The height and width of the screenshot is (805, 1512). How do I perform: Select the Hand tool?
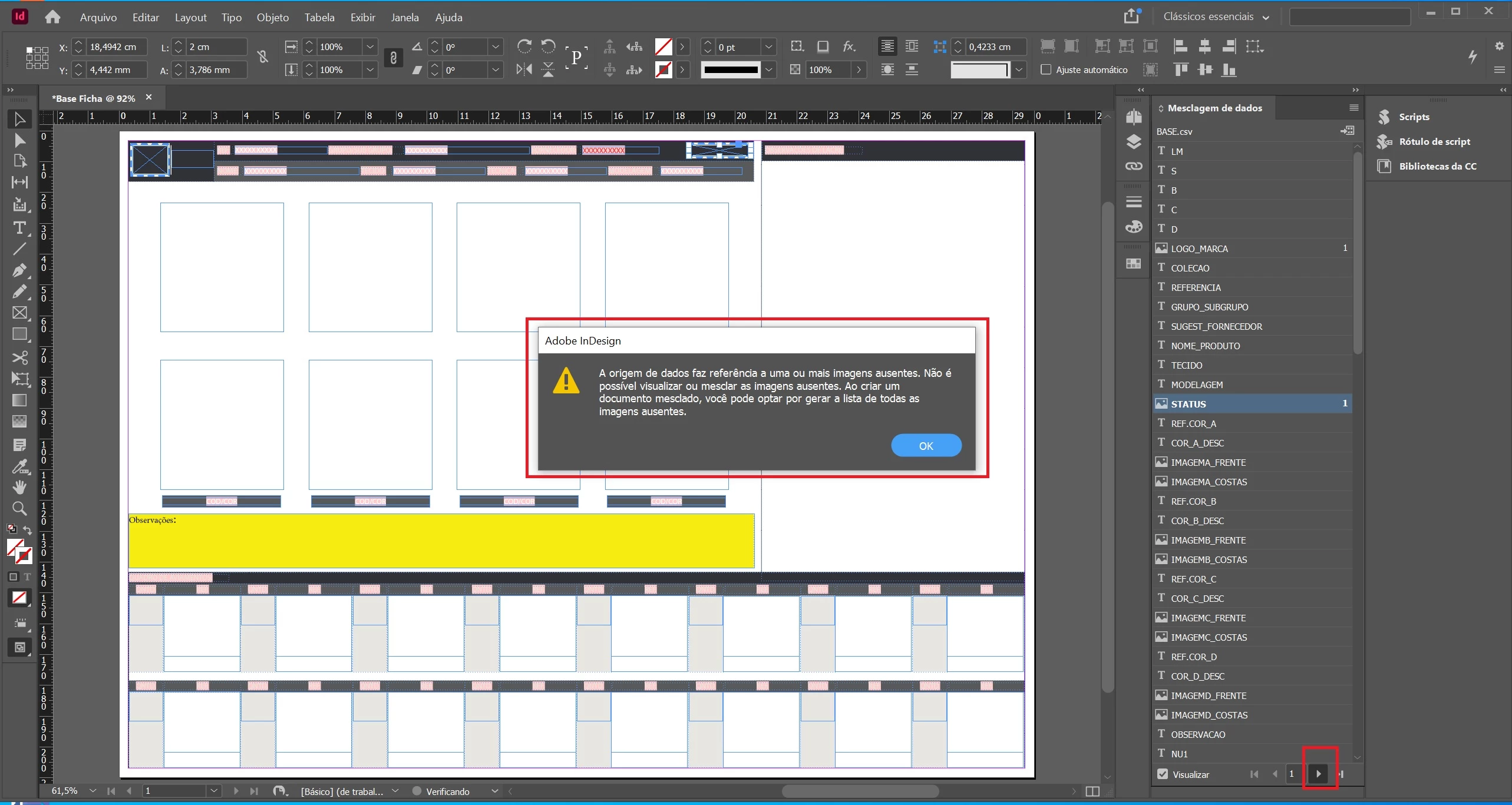[19, 487]
